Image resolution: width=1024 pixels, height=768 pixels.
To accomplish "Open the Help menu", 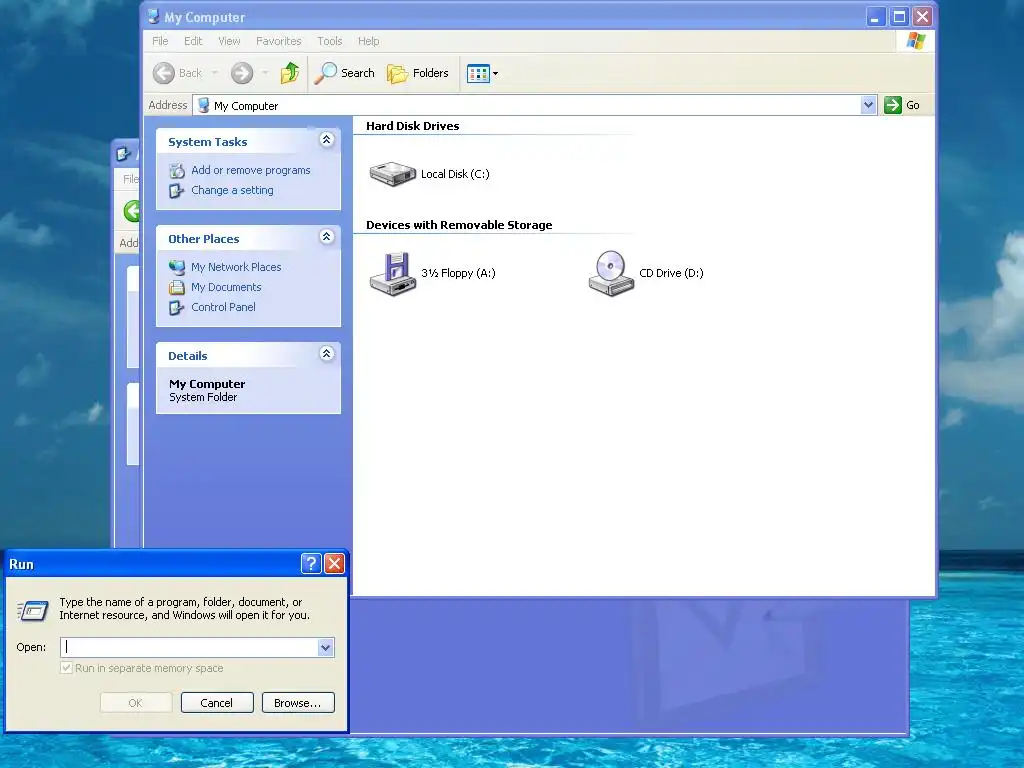I will coord(368,41).
